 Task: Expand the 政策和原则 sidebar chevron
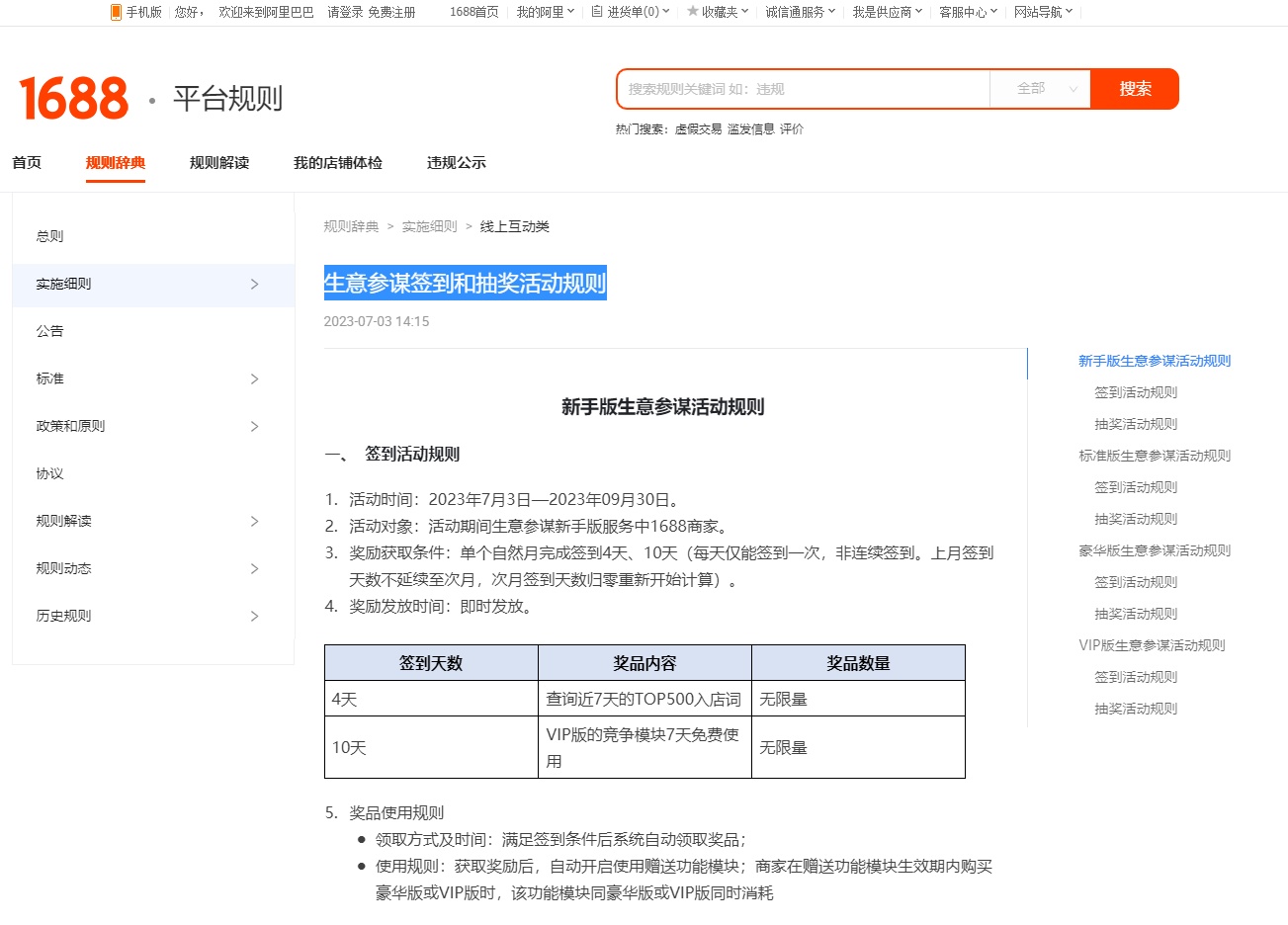pos(254,427)
